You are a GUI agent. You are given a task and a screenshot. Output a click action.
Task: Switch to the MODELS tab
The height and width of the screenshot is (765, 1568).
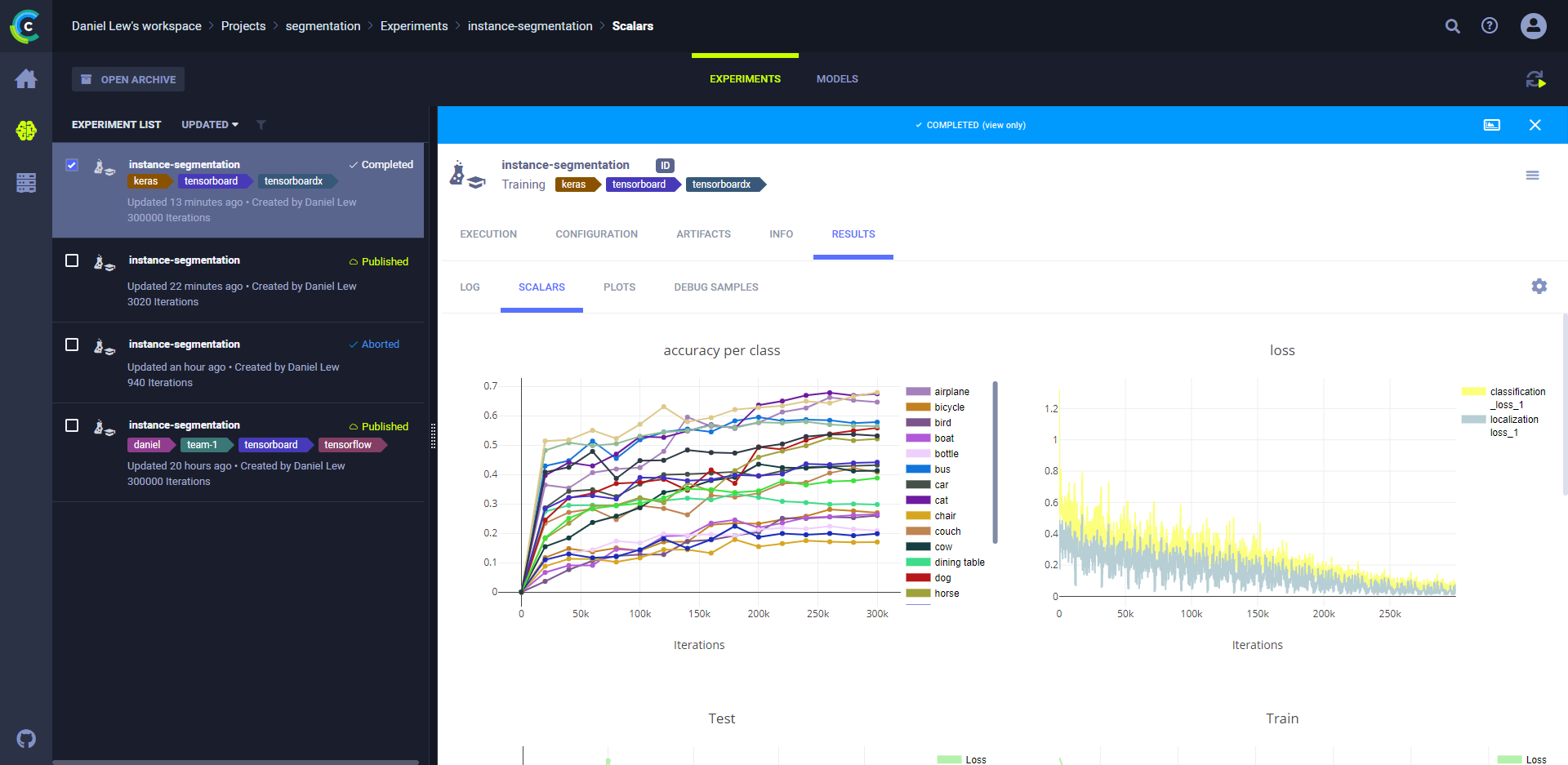pyautogui.click(x=836, y=79)
